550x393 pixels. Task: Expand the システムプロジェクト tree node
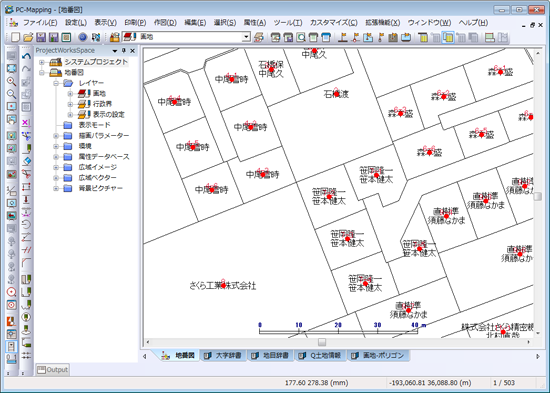coord(42,62)
